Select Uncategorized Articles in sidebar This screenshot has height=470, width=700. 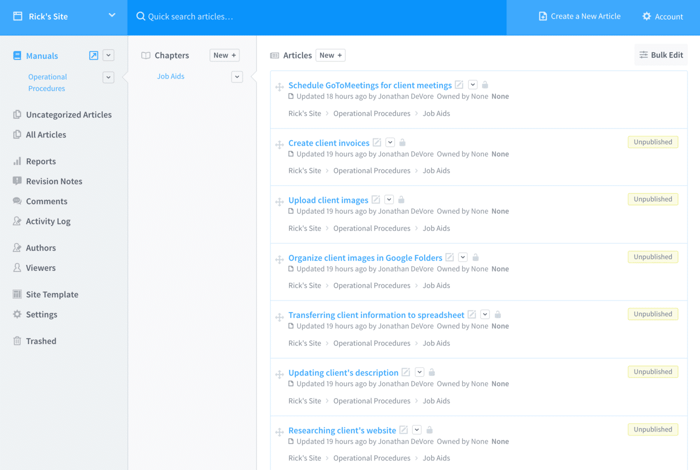click(68, 115)
